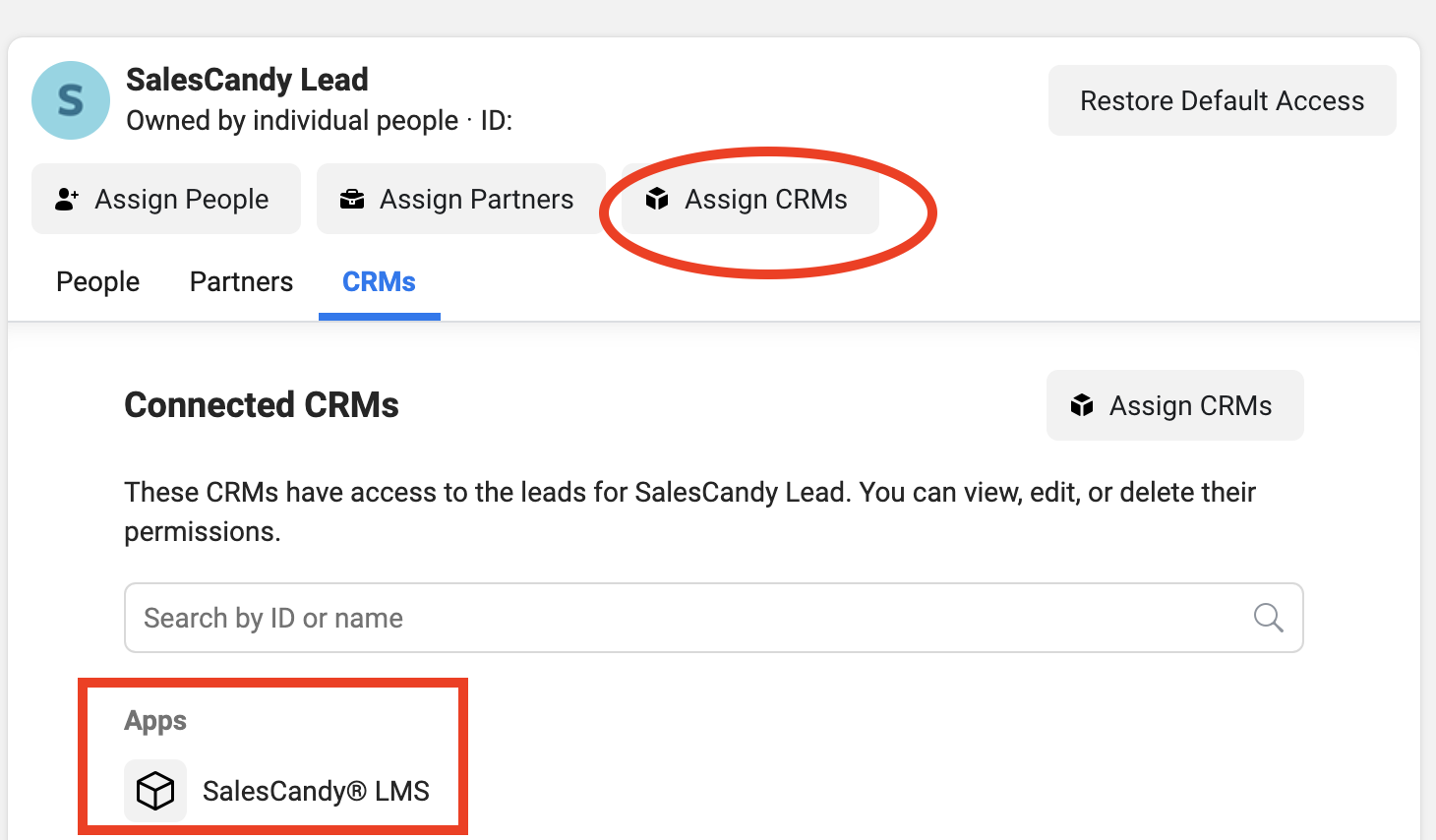Click the SalesCandy LMS app cube icon
The image size is (1436, 840).
point(155,791)
